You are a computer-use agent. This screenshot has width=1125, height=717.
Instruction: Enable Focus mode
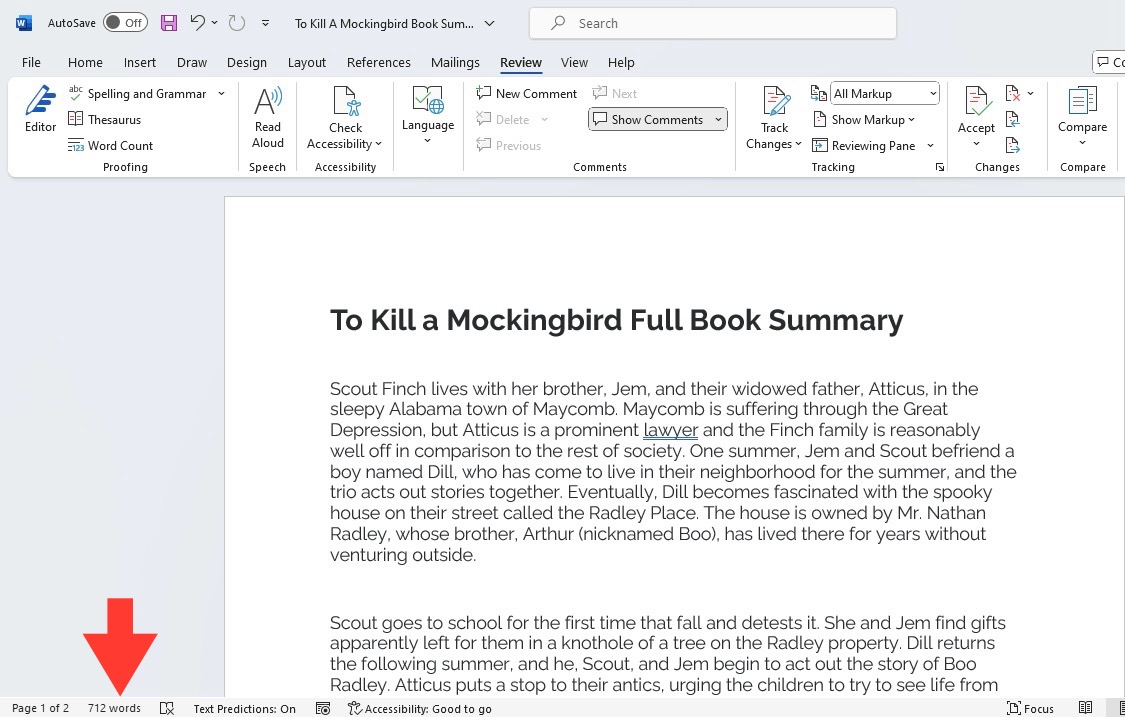pos(1030,708)
